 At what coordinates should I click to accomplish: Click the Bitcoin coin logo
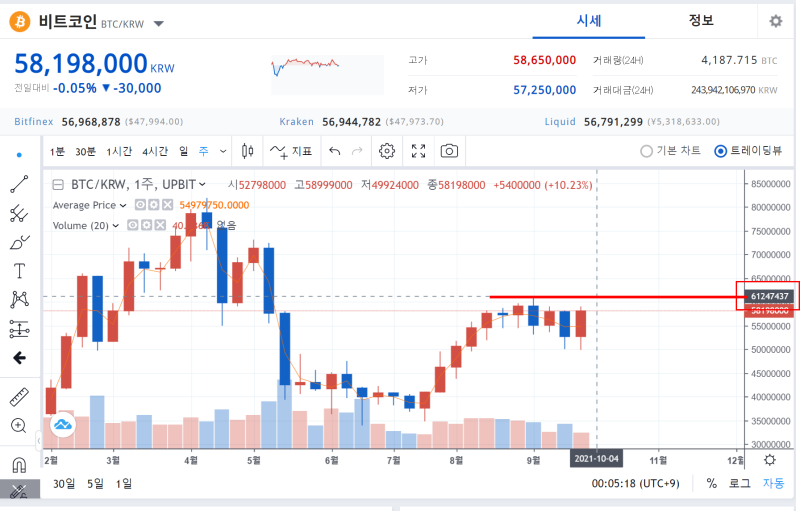20,22
